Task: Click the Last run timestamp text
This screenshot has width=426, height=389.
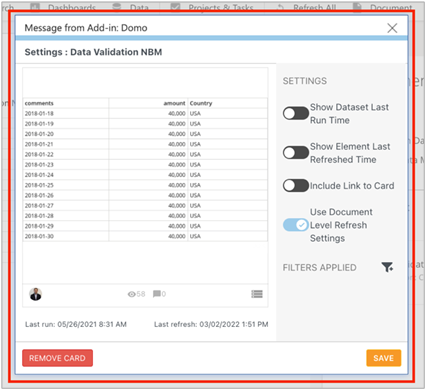Action: (x=76, y=324)
